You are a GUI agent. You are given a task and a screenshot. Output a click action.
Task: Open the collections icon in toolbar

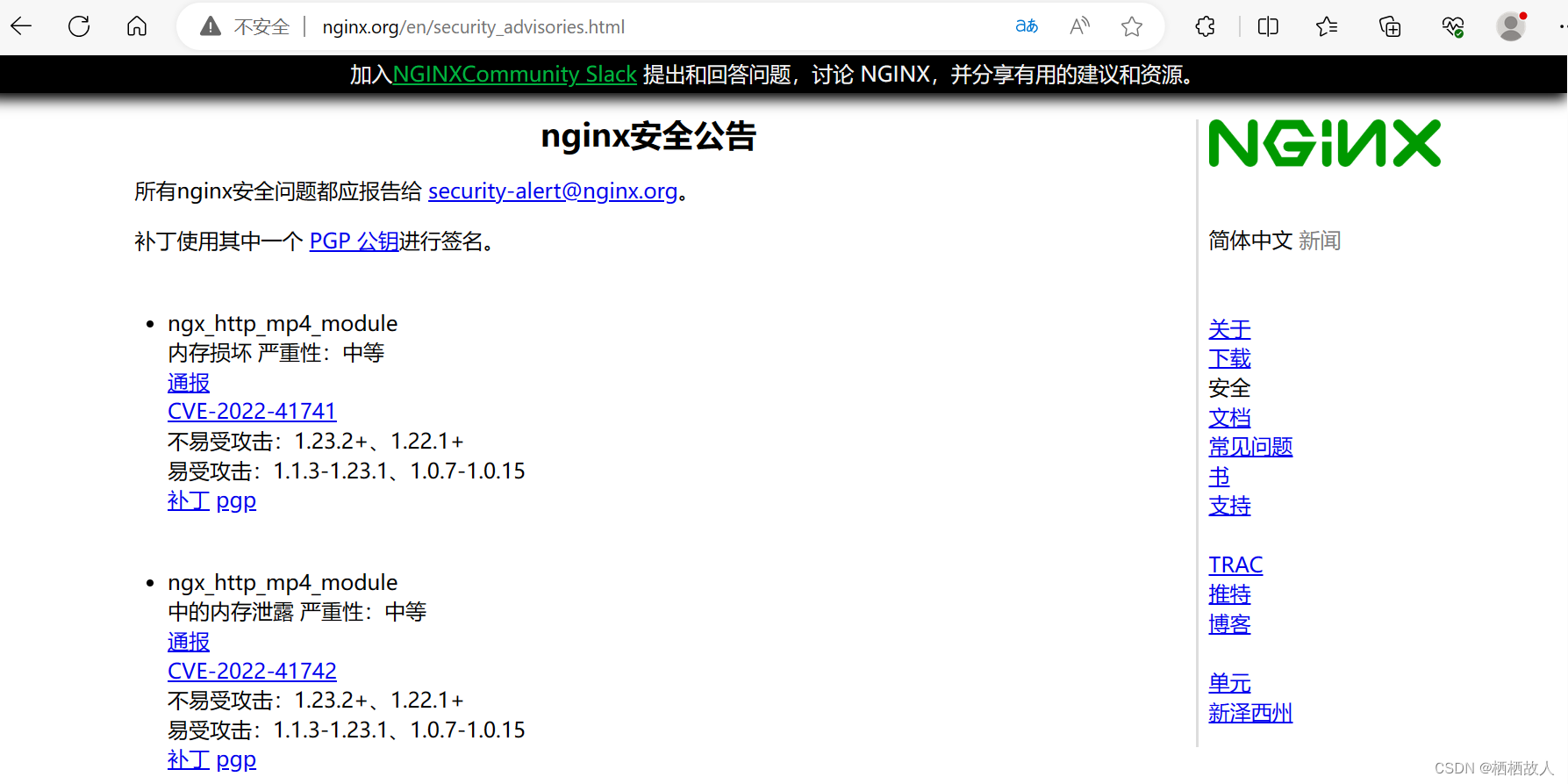pos(1390,26)
